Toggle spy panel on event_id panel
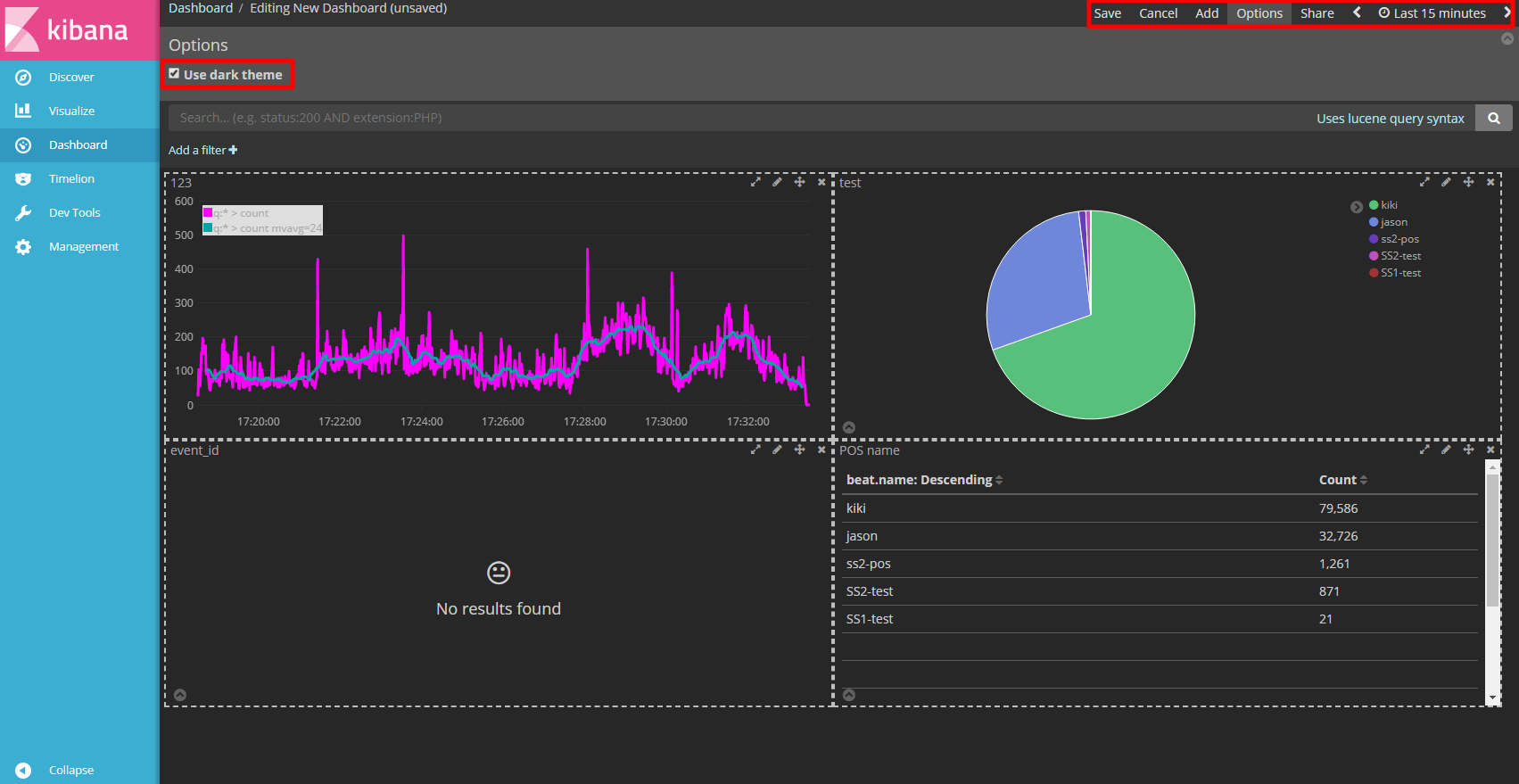 180,695
